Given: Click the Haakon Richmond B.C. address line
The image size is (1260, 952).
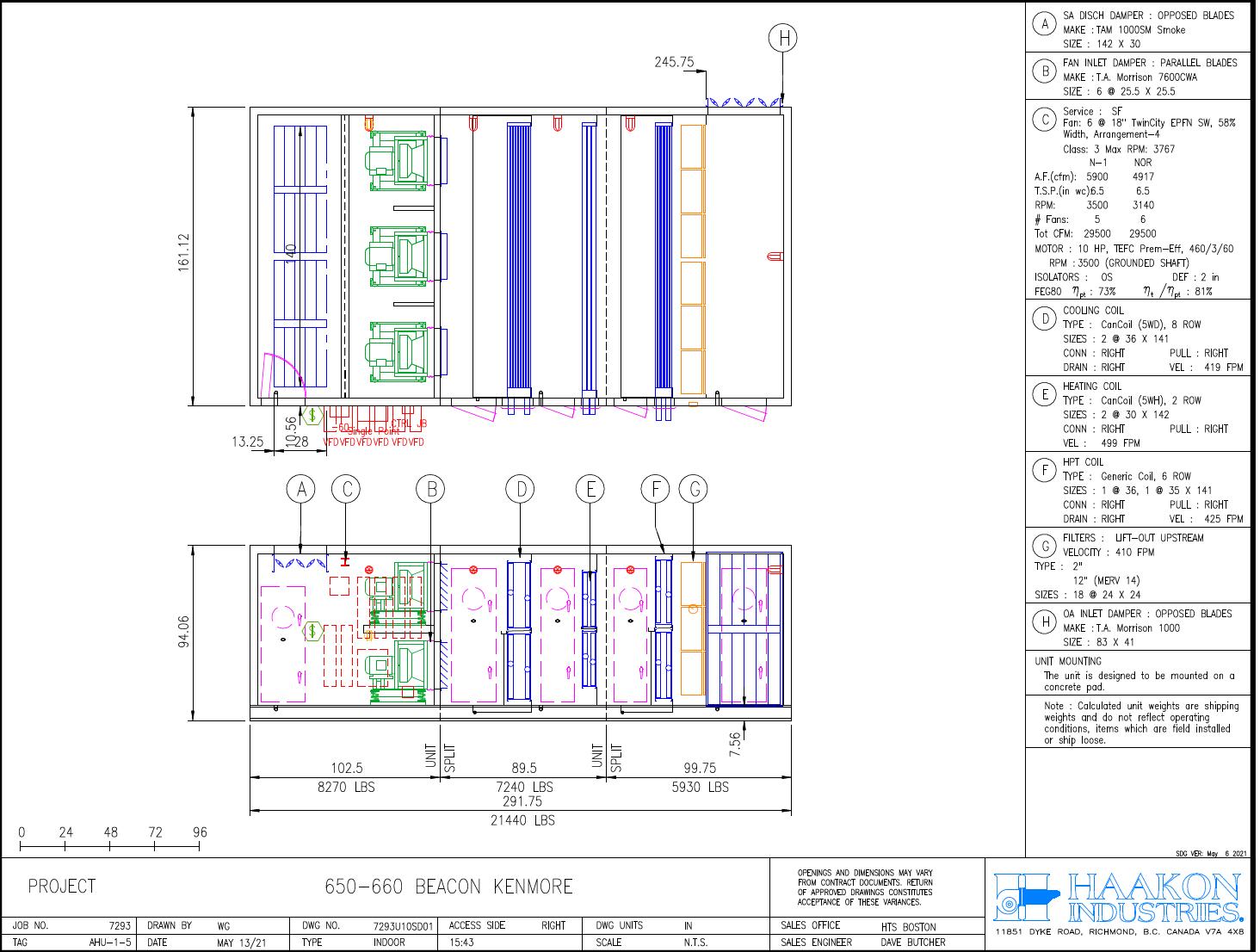Looking at the screenshot, I should pos(1119,932).
